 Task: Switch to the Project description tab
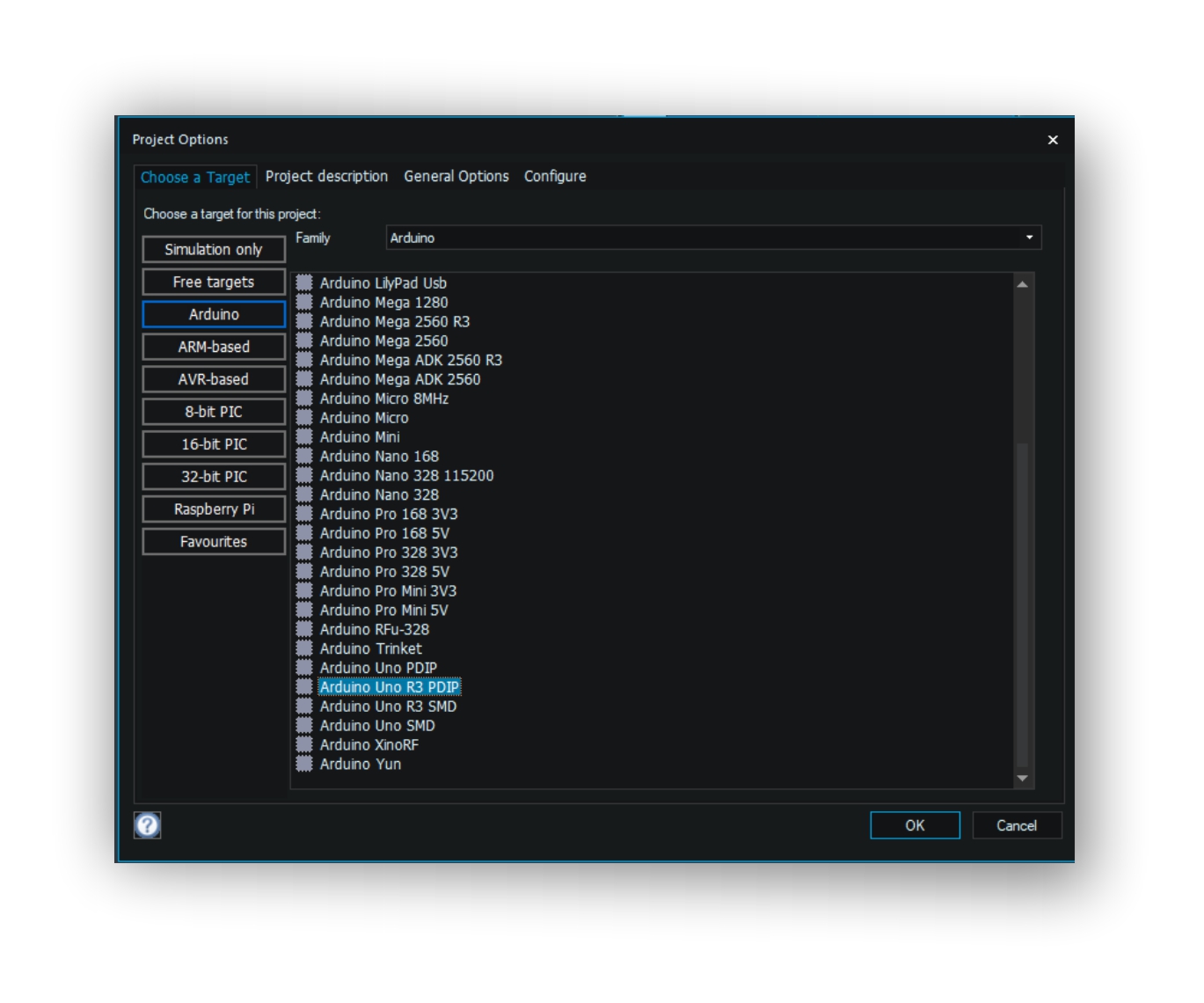tap(326, 176)
